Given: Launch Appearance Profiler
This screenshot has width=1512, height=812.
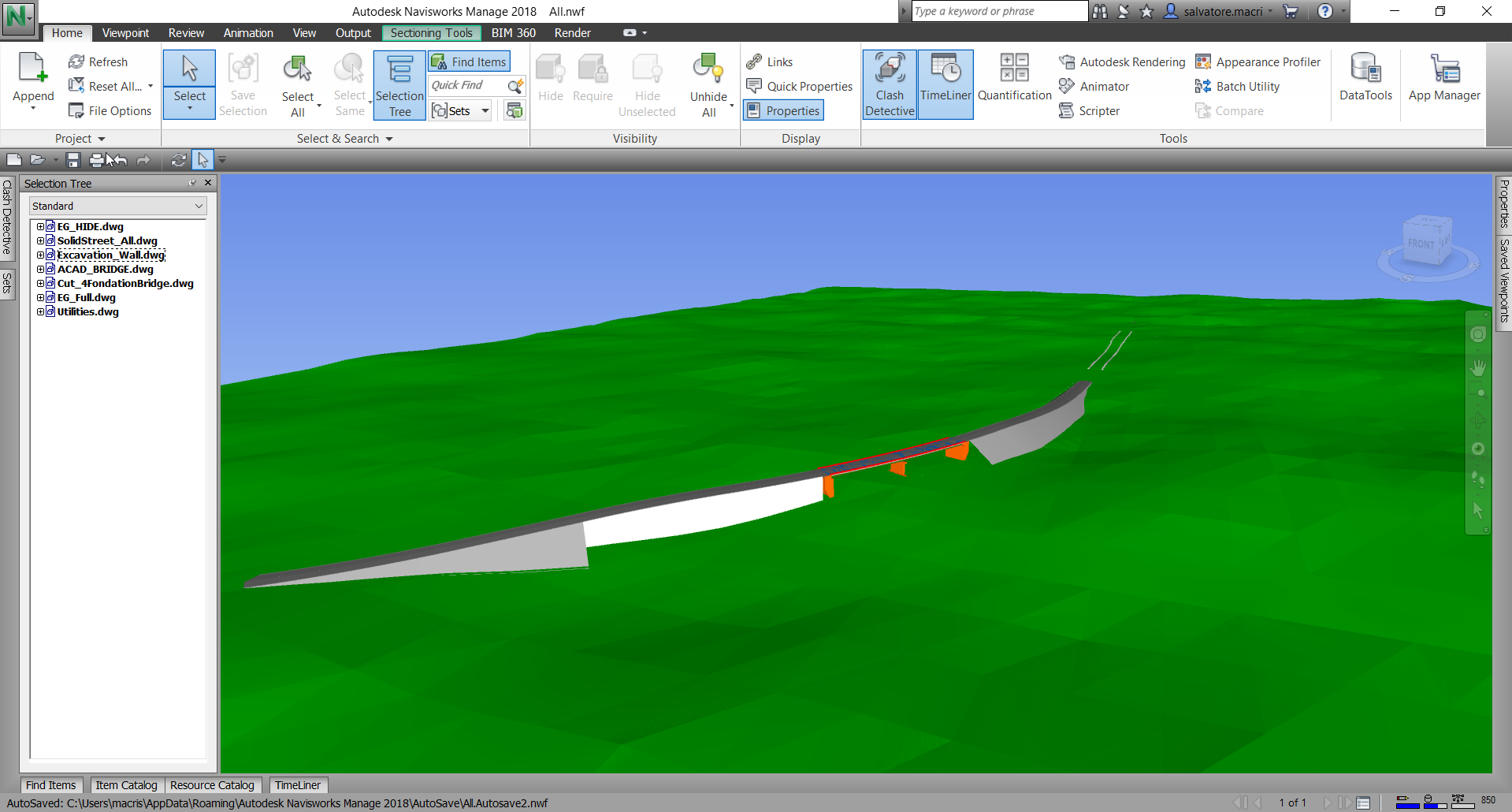Looking at the screenshot, I should 1258,61.
